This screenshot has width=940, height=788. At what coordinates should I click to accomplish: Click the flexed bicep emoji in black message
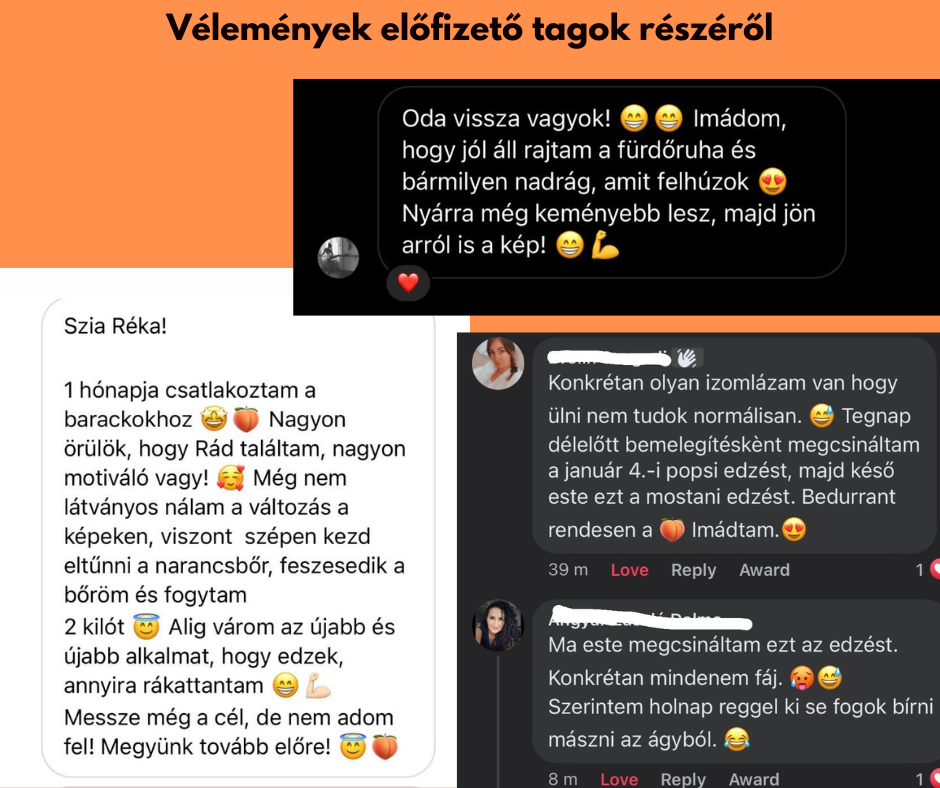coord(605,245)
